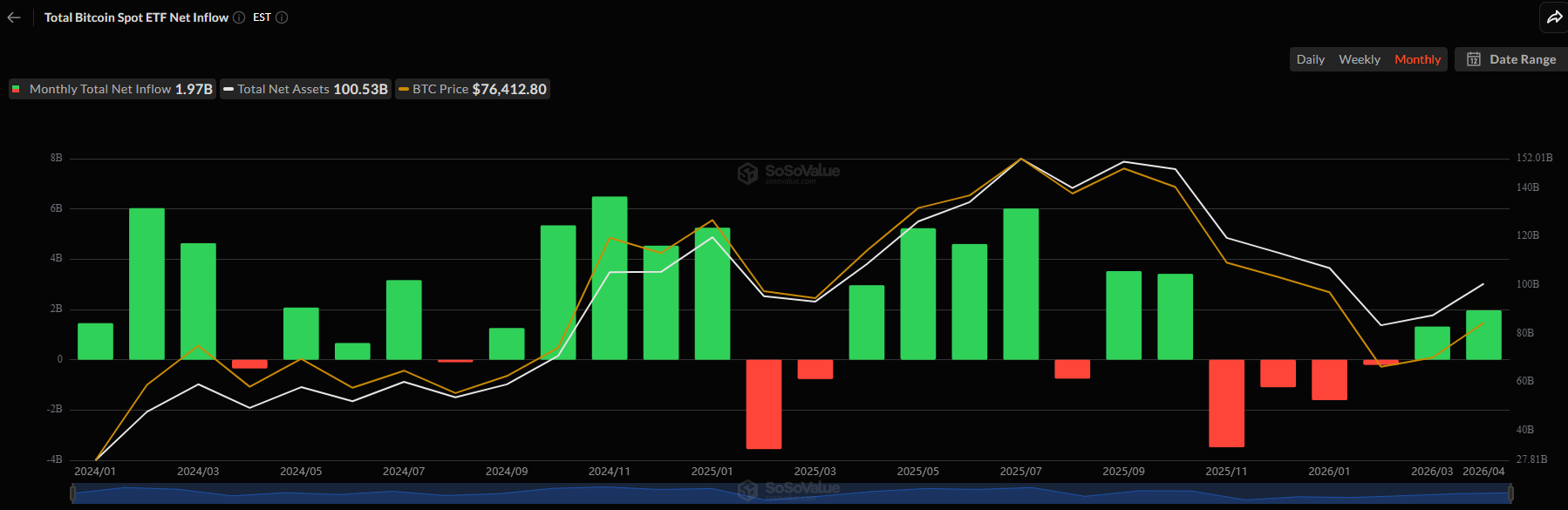Click the large red bar after 2025/01

(x=764, y=404)
